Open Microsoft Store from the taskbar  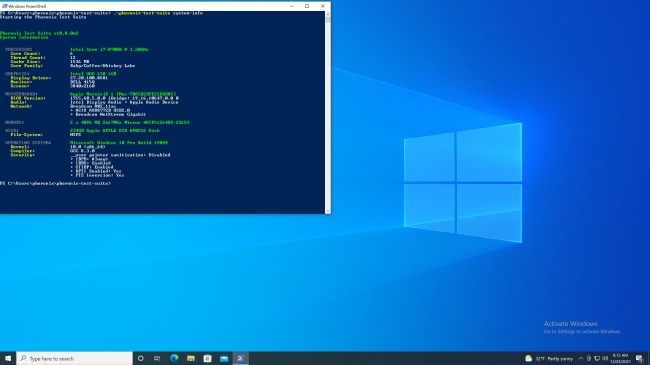tap(207, 358)
